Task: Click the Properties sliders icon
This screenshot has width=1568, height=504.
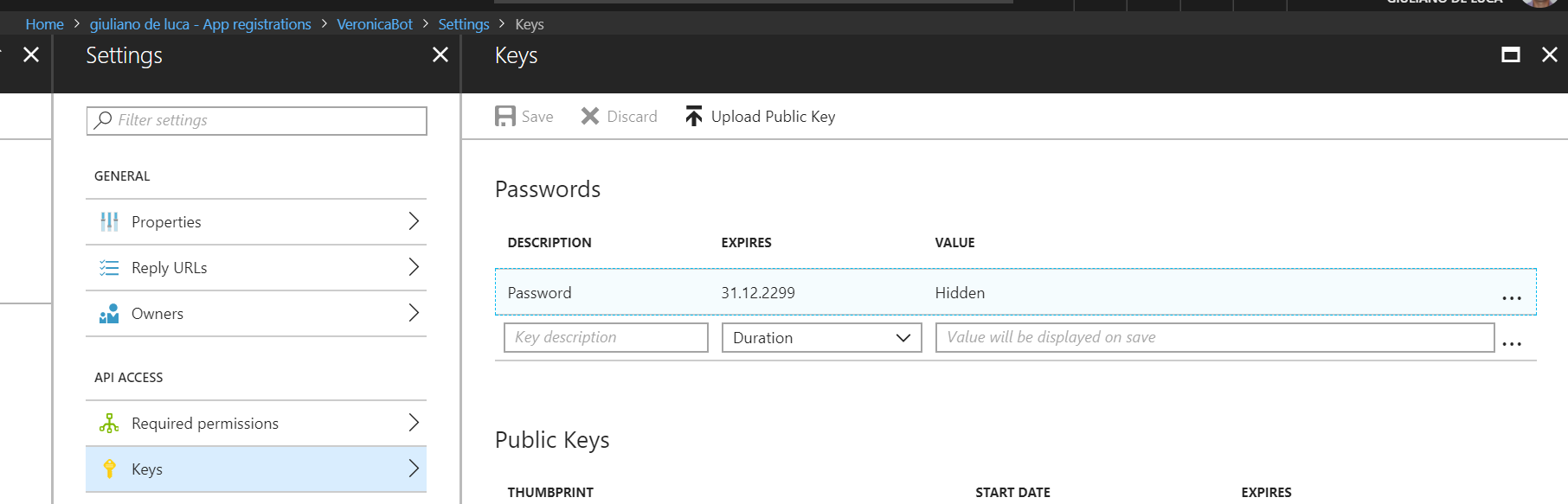Action: pyautogui.click(x=109, y=222)
